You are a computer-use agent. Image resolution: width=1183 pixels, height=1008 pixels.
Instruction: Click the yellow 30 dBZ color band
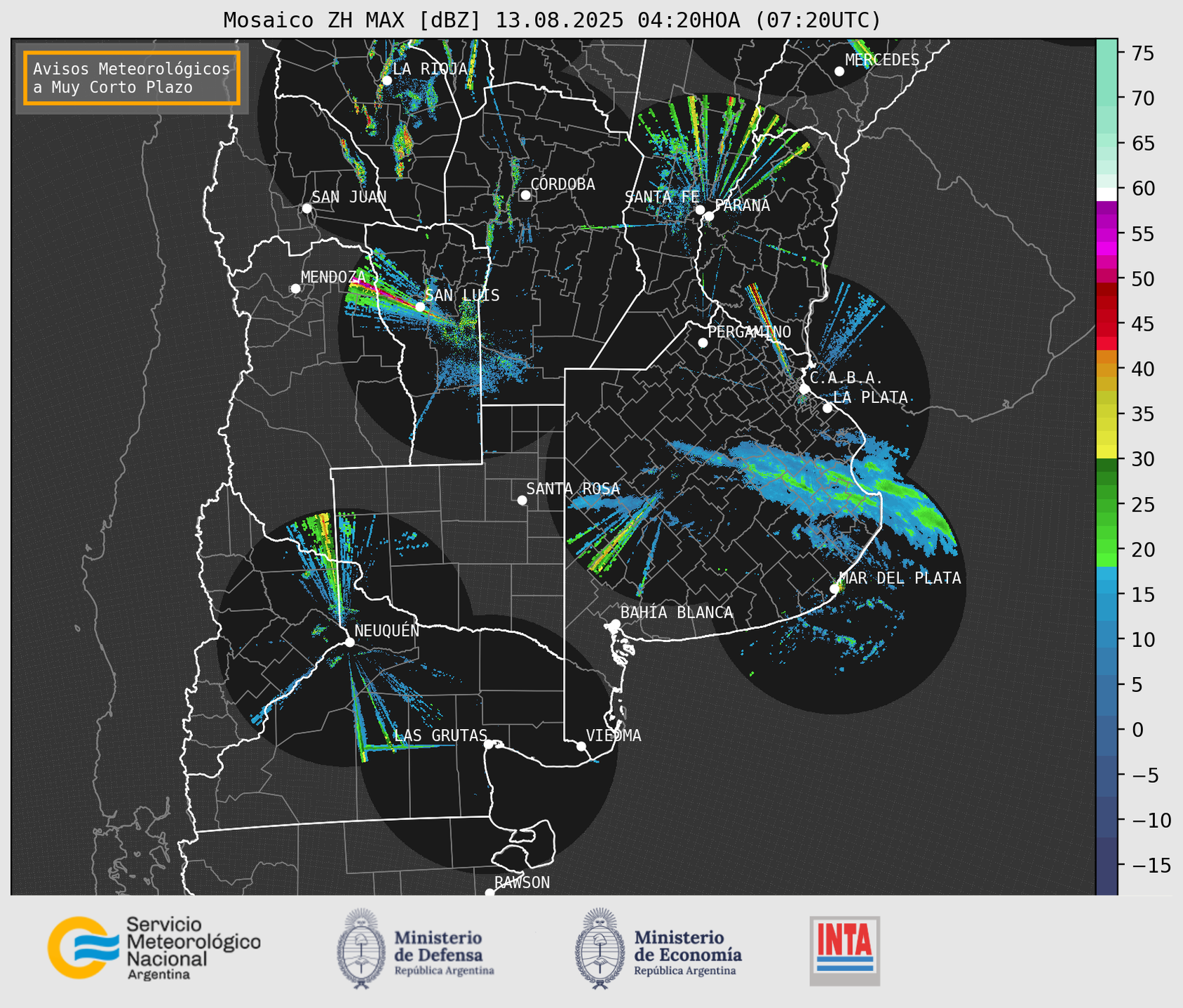coord(1107,452)
